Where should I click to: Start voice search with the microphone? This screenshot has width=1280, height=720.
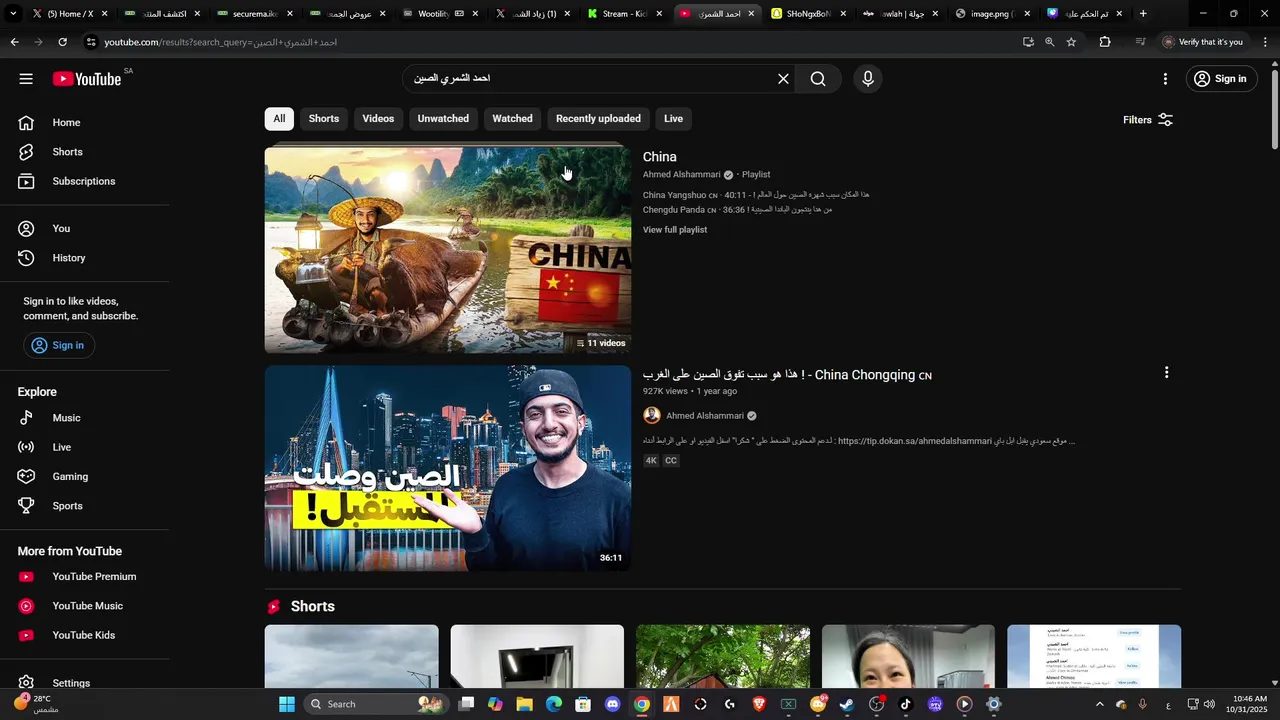click(867, 79)
